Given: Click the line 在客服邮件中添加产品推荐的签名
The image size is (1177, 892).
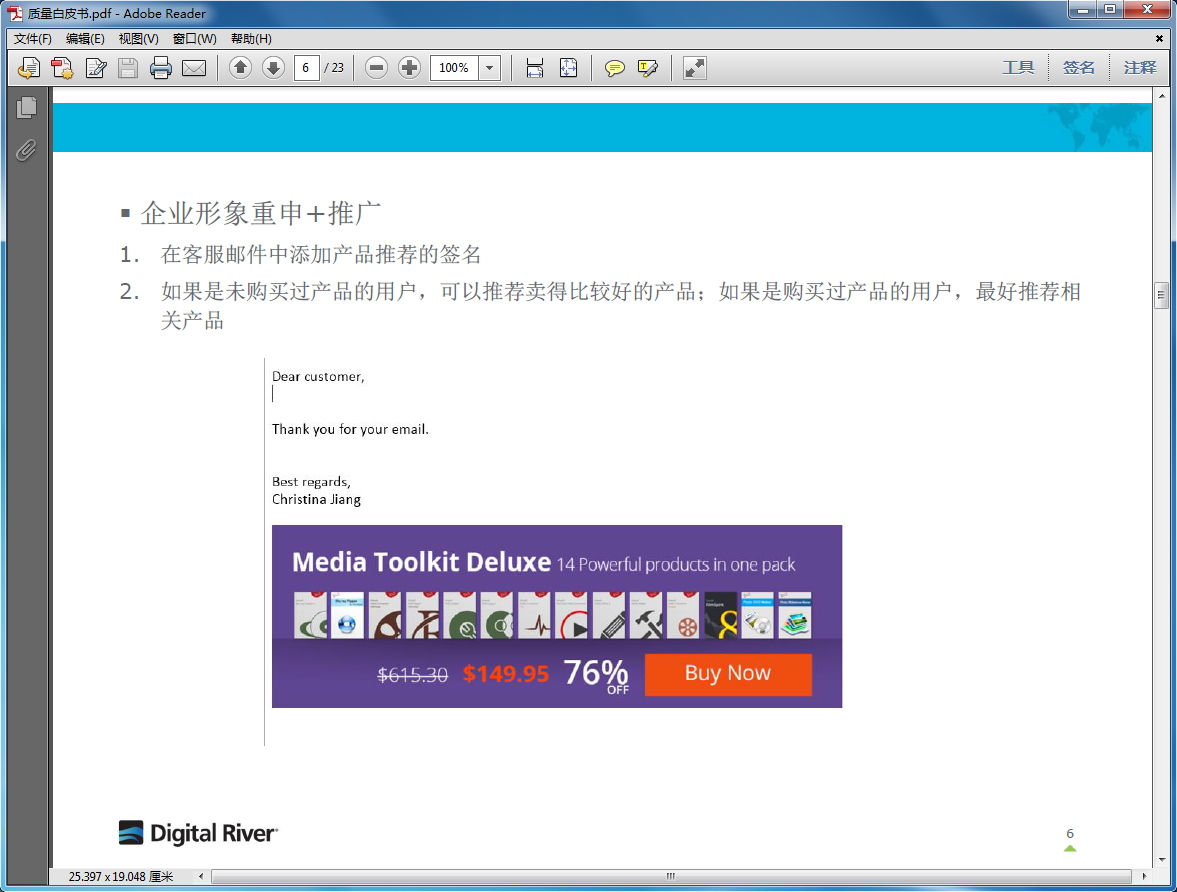Looking at the screenshot, I should pyautogui.click(x=321, y=255).
